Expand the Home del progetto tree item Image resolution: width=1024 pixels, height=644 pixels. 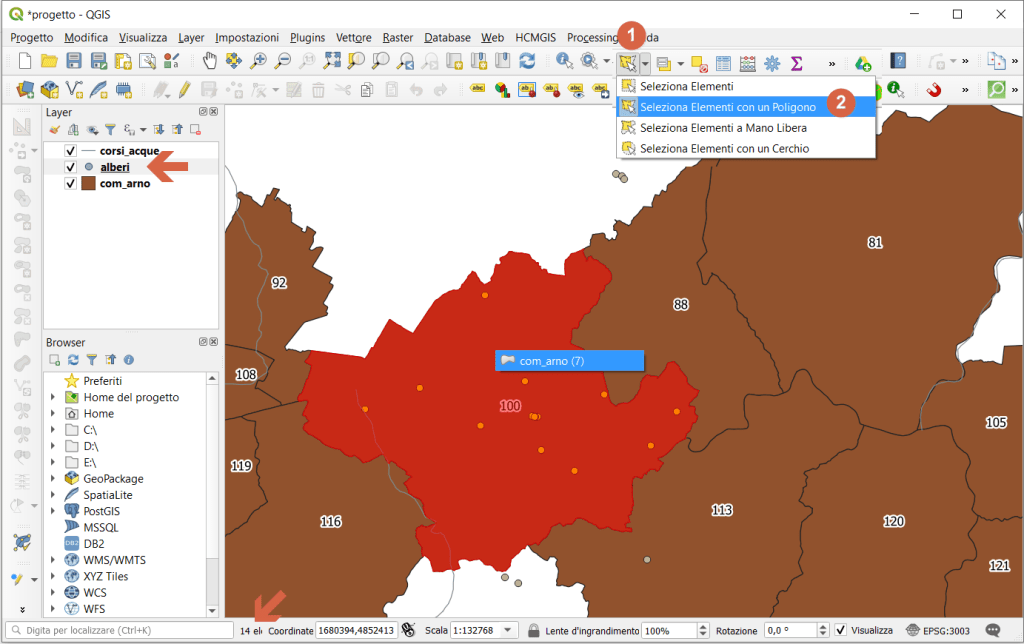point(53,397)
